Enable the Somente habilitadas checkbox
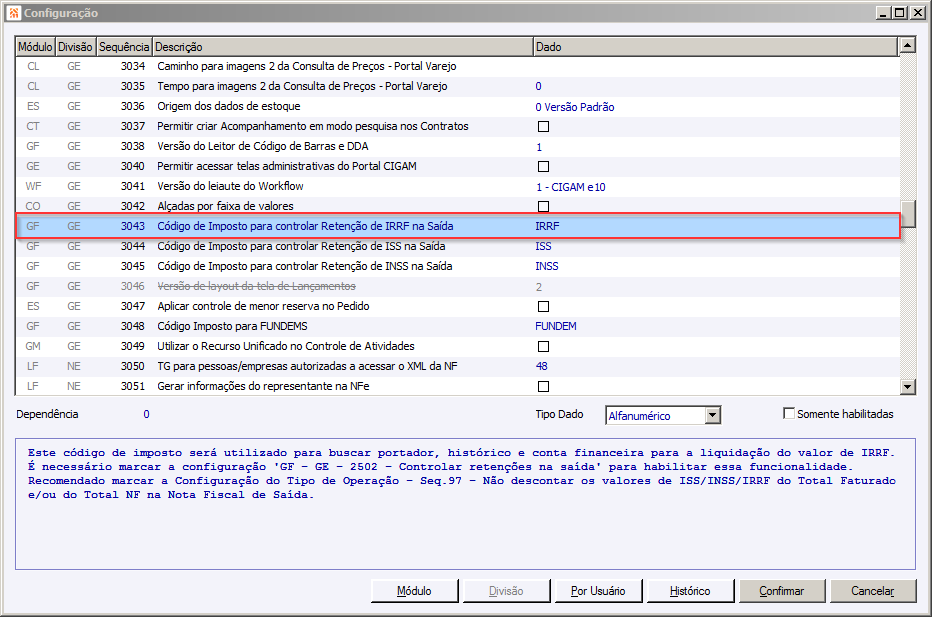 point(789,414)
